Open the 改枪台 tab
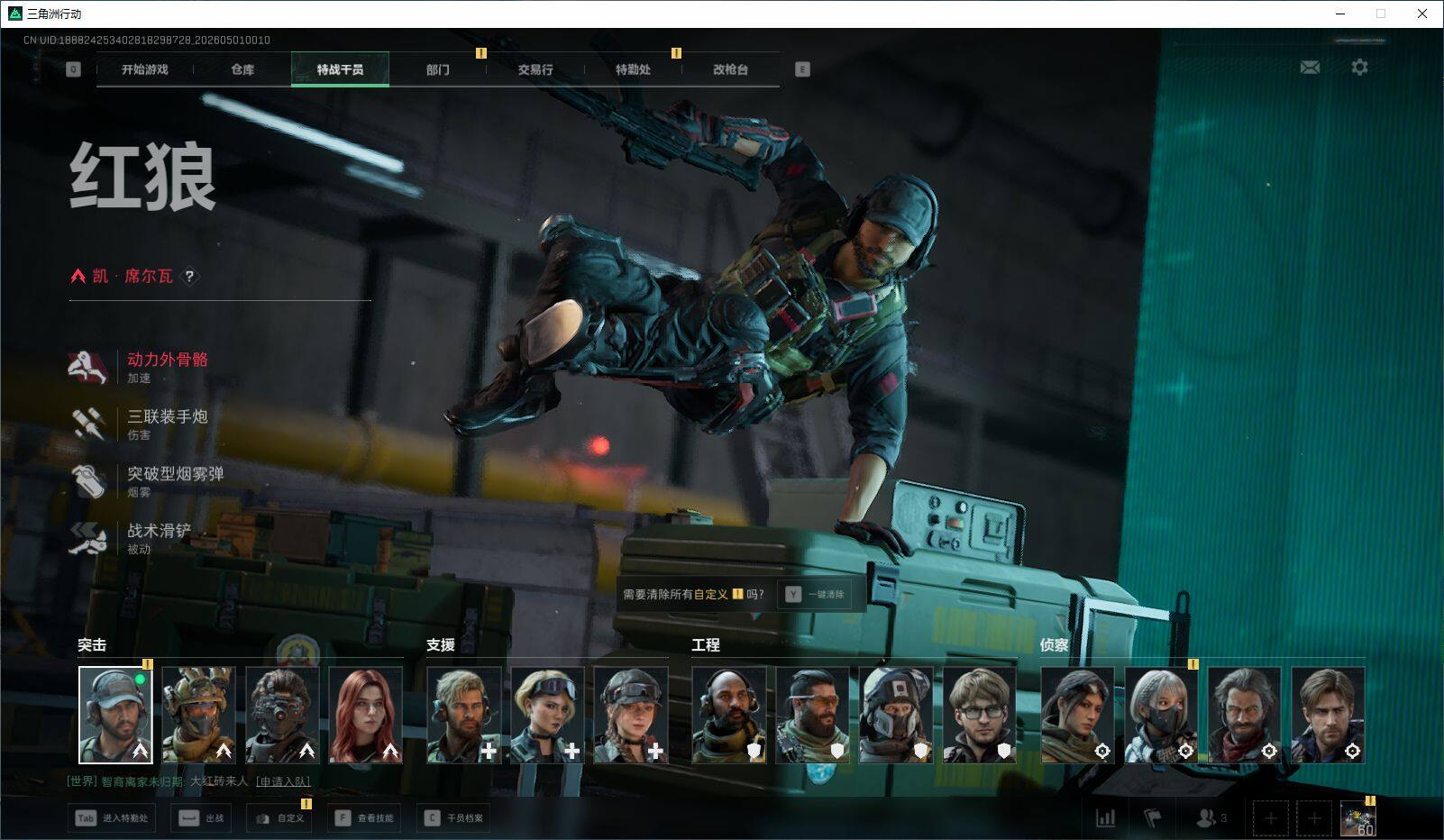 coord(730,69)
